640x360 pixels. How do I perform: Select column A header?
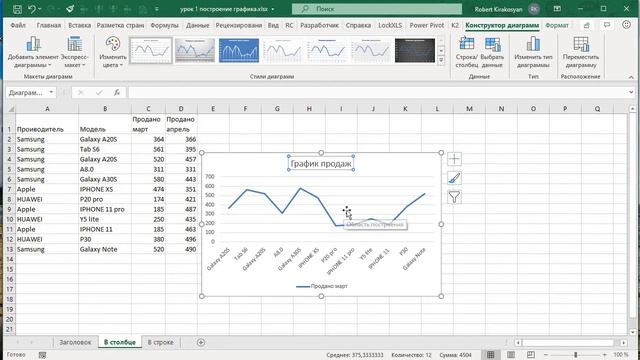tap(47, 109)
